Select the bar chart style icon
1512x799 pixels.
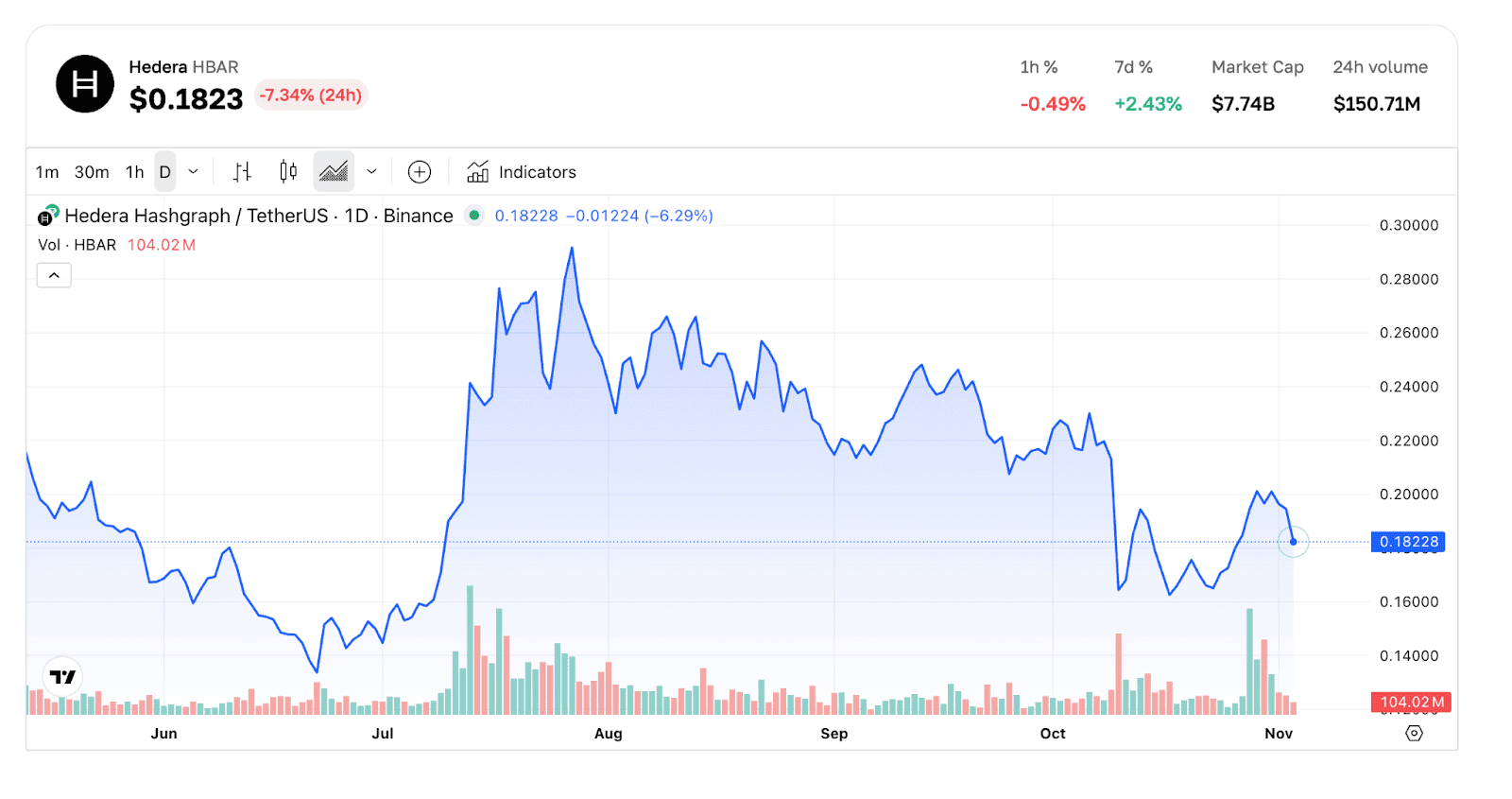click(x=242, y=171)
